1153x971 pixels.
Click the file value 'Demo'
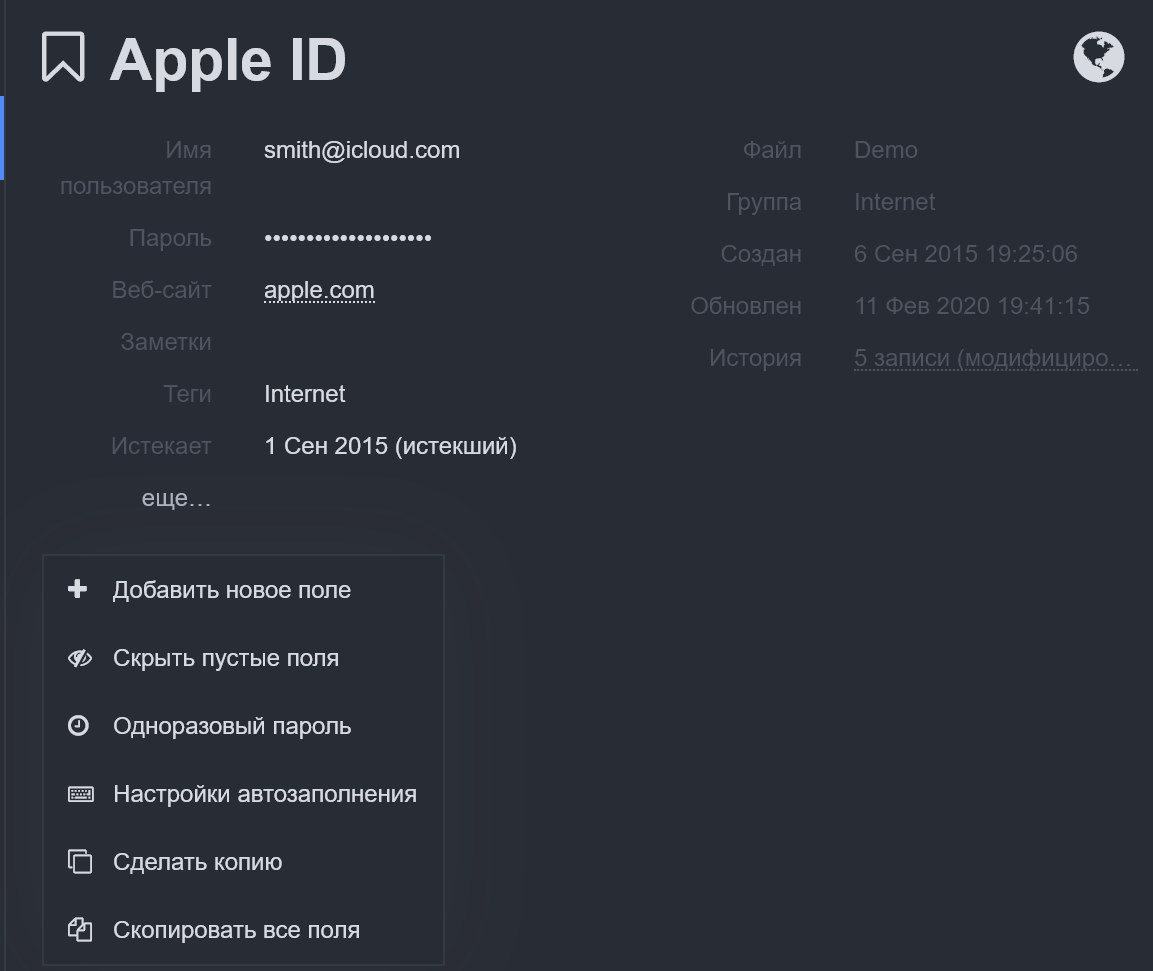click(885, 150)
